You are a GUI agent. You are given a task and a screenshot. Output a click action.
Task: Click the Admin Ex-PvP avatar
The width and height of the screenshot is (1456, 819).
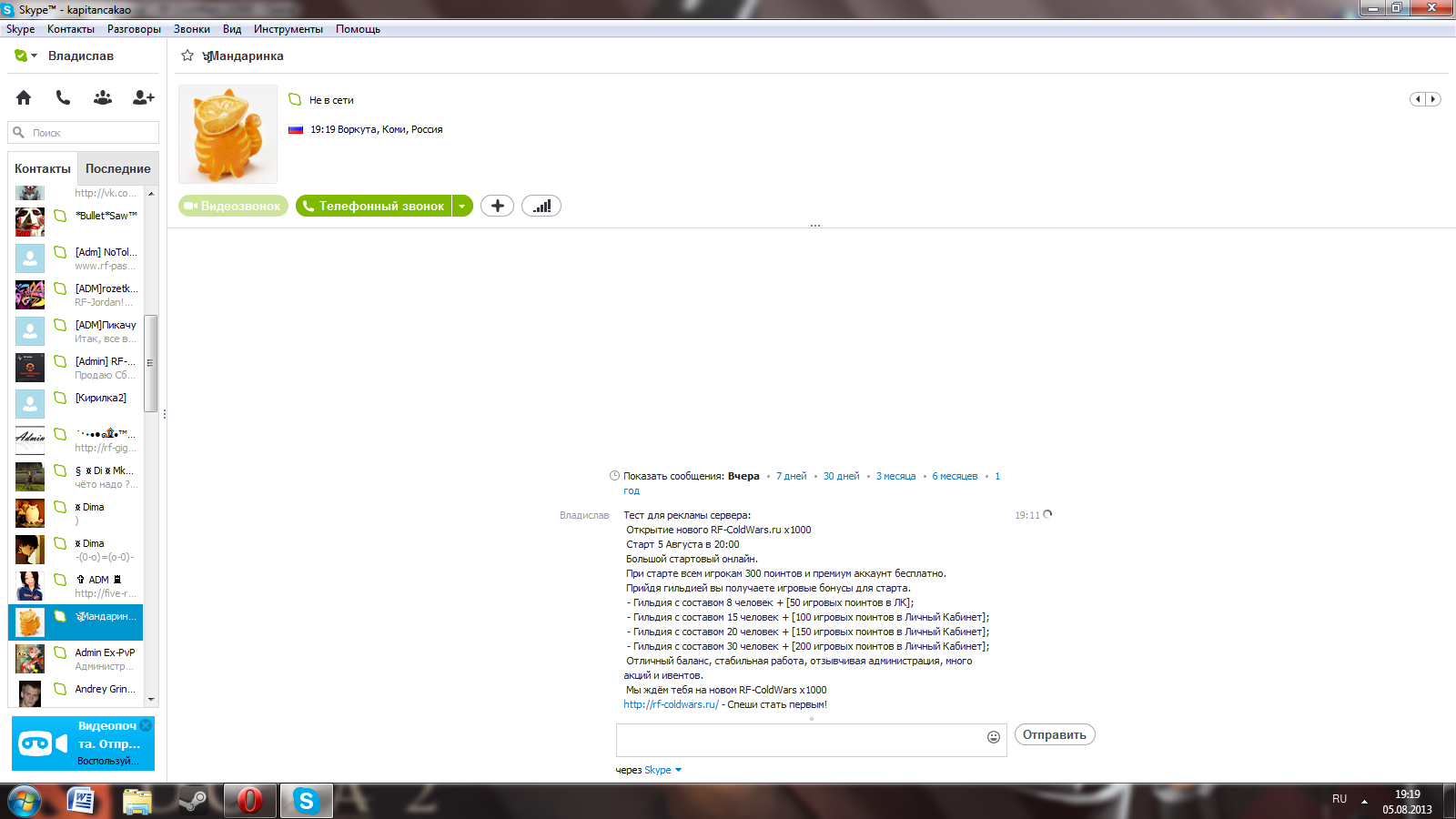click(30, 659)
